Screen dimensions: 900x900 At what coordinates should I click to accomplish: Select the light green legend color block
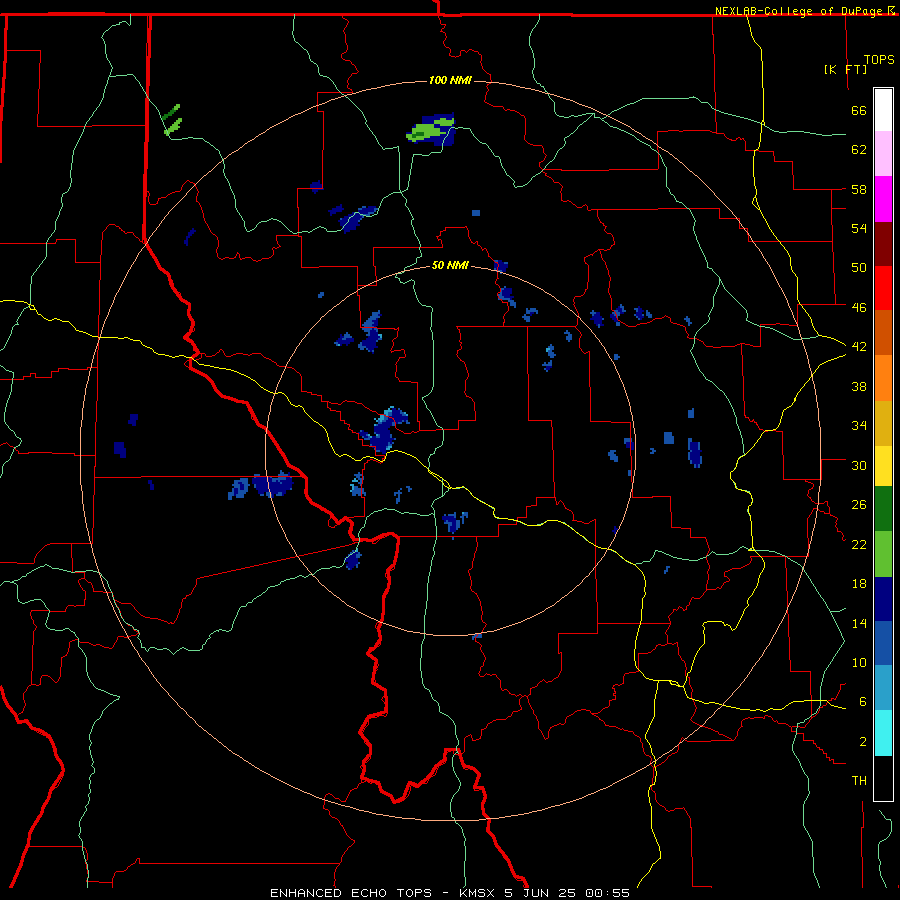tap(883, 554)
